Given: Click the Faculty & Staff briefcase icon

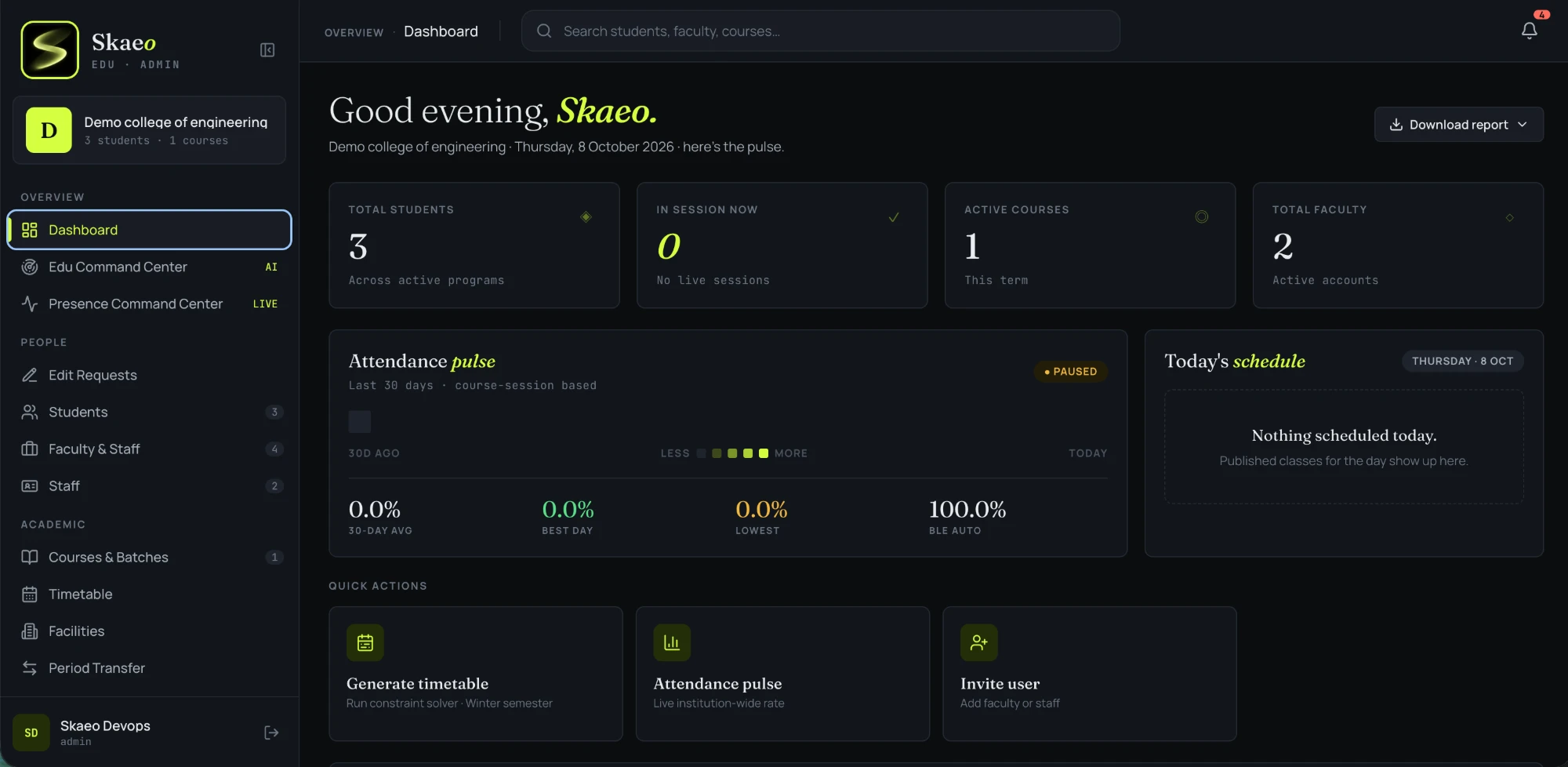Looking at the screenshot, I should (30, 449).
